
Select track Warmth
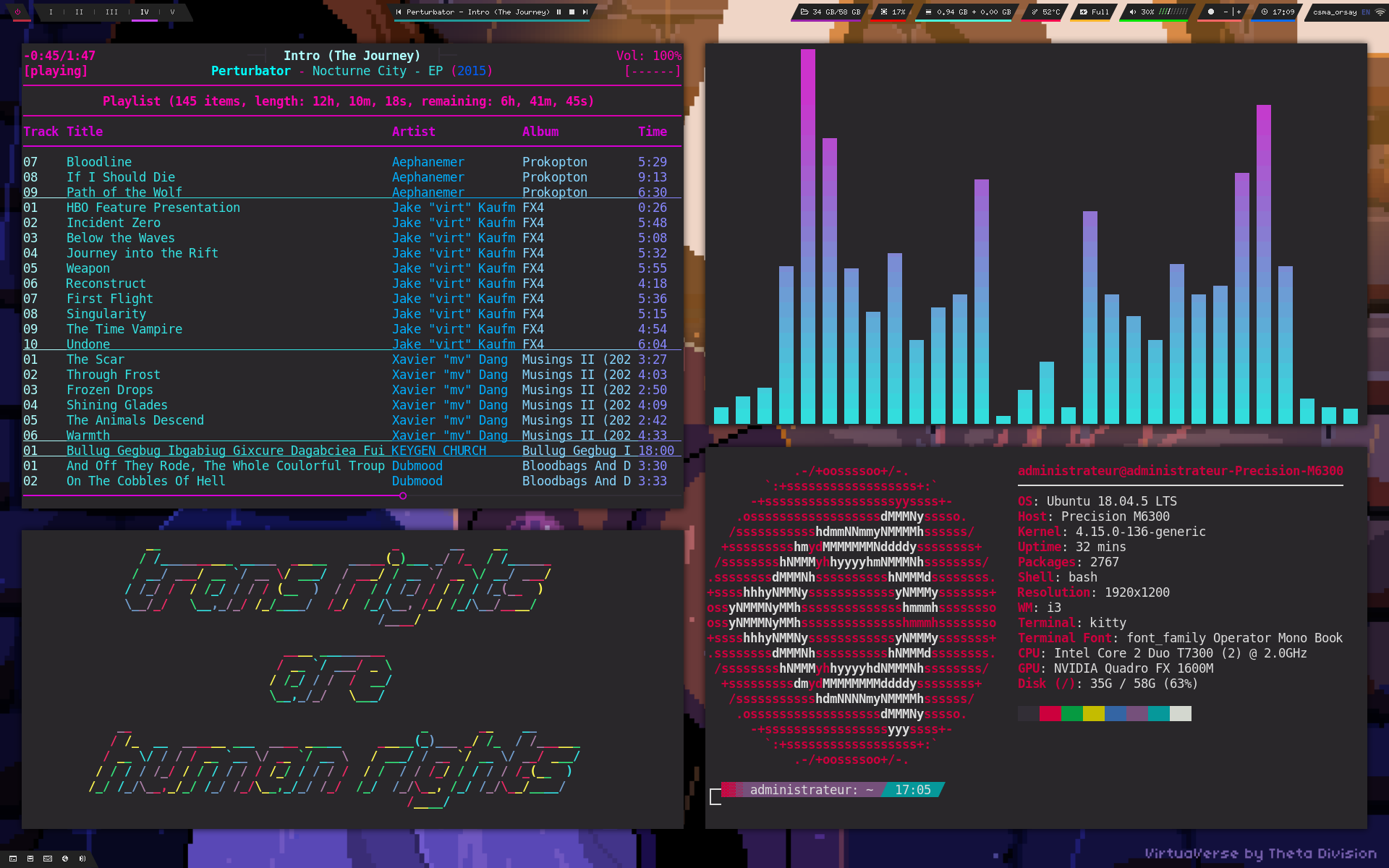coord(352,435)
